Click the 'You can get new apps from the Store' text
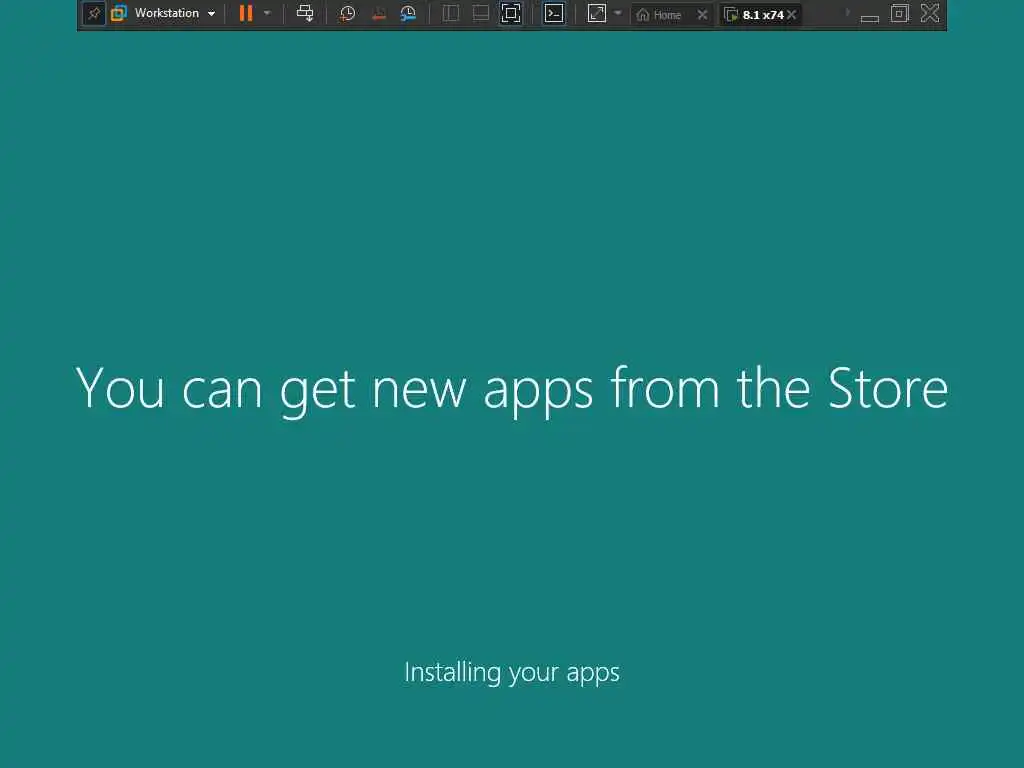 pyautogui.click(x=511, y=390)
